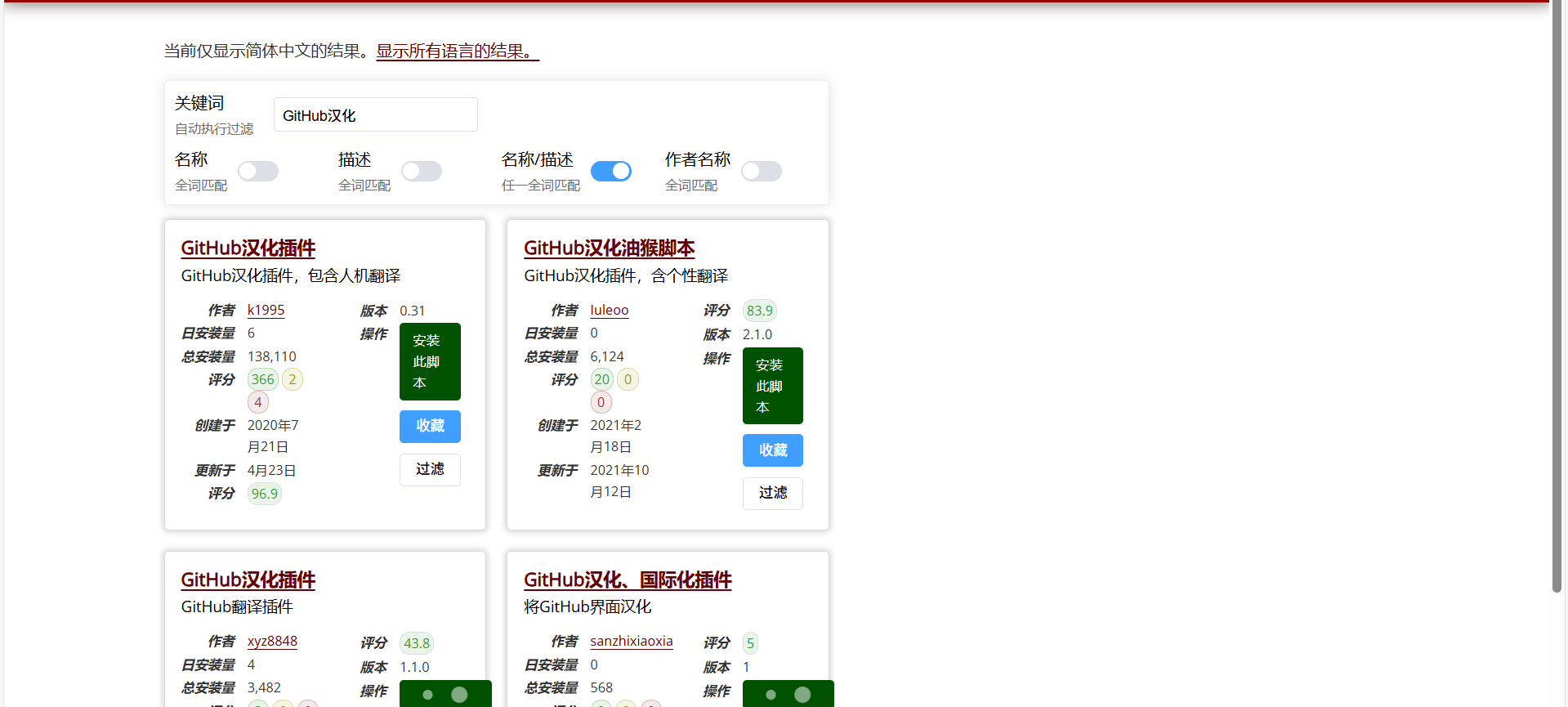This screenshot has height=707, width=1568.
Task: Visit author sanzhixiaoxia profile
Action: tap(632, 642)
